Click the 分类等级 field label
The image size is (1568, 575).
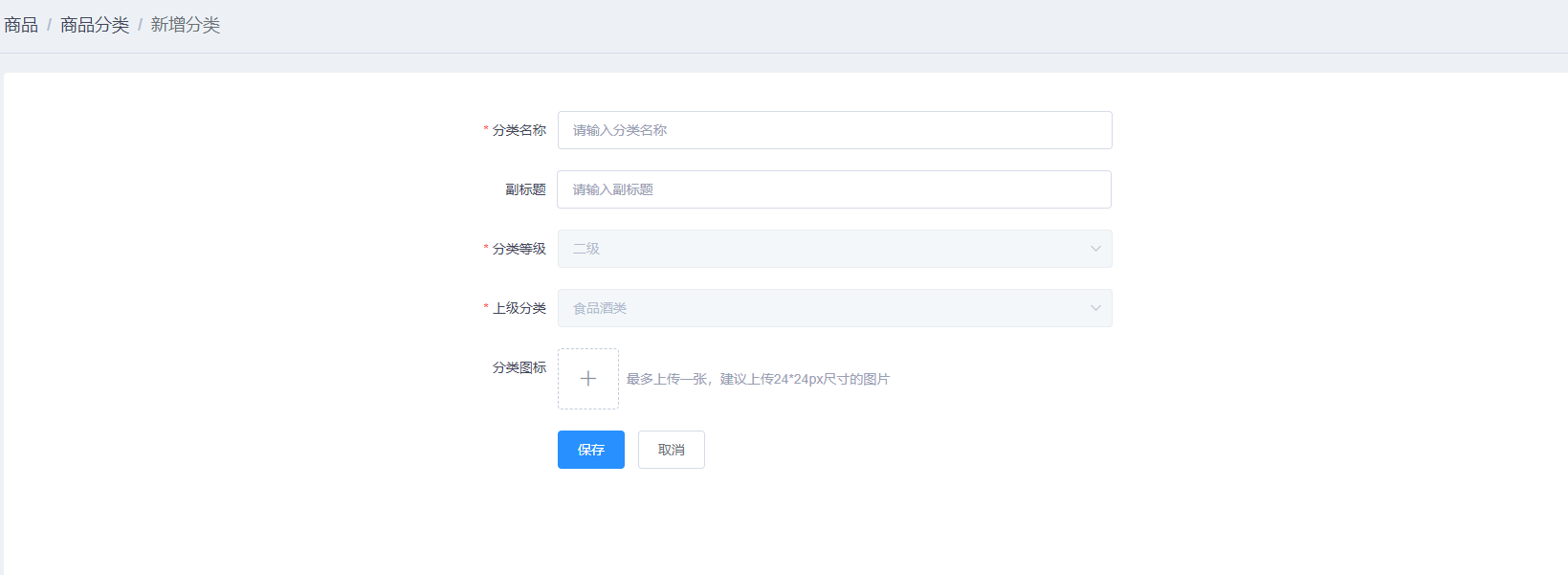pyautogui.click(x=519, y=249)
